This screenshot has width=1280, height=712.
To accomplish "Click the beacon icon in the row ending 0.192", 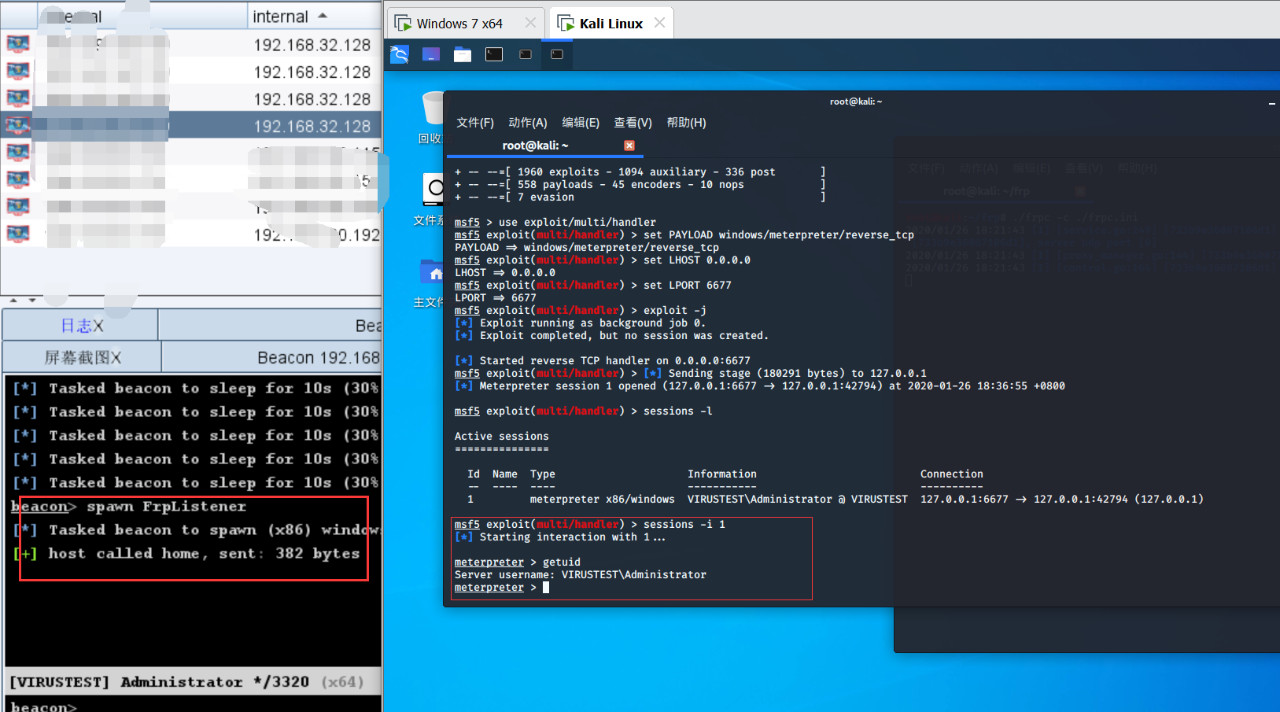I will (x=17, y=234).
